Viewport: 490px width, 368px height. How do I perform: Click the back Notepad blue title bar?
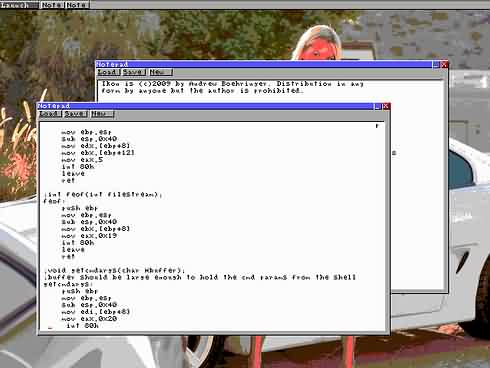click(x=264, y=64)
